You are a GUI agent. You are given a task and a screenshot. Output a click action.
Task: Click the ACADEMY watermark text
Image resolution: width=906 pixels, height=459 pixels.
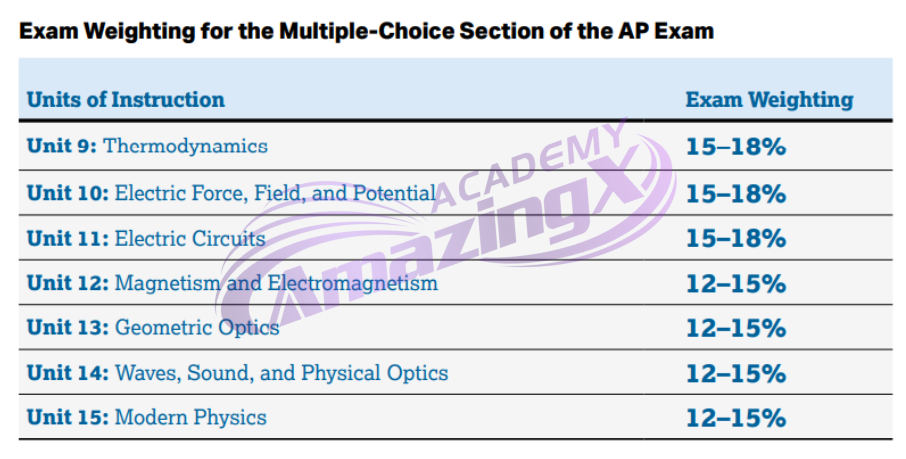pyautogui.click(x=529, y=165)
